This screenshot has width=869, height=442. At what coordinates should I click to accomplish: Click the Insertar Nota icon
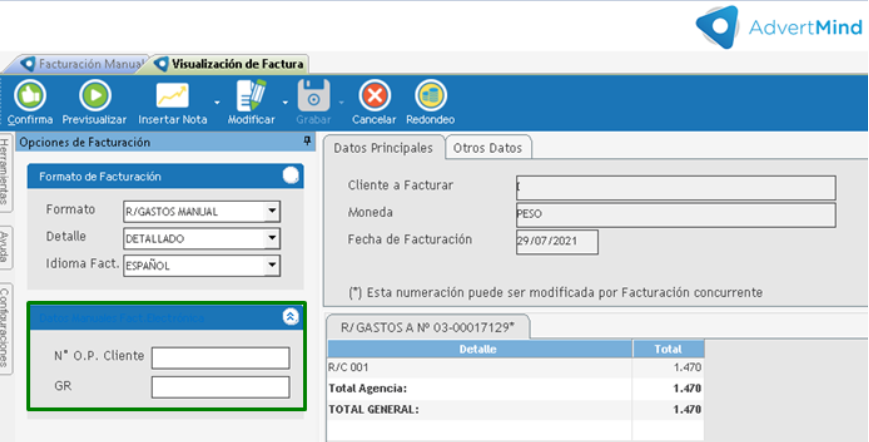coord(172,96)
